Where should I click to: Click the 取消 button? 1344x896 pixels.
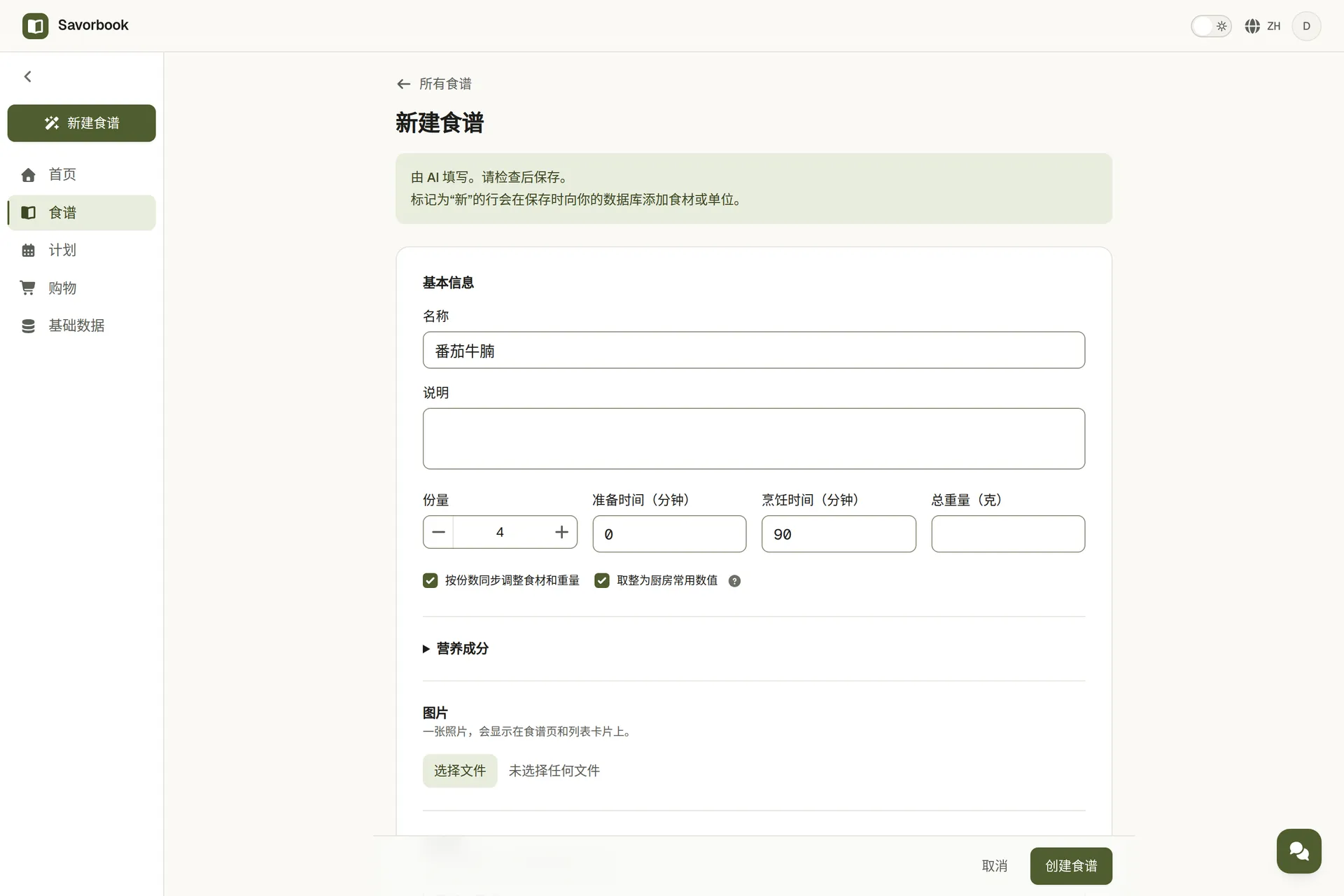995,866
